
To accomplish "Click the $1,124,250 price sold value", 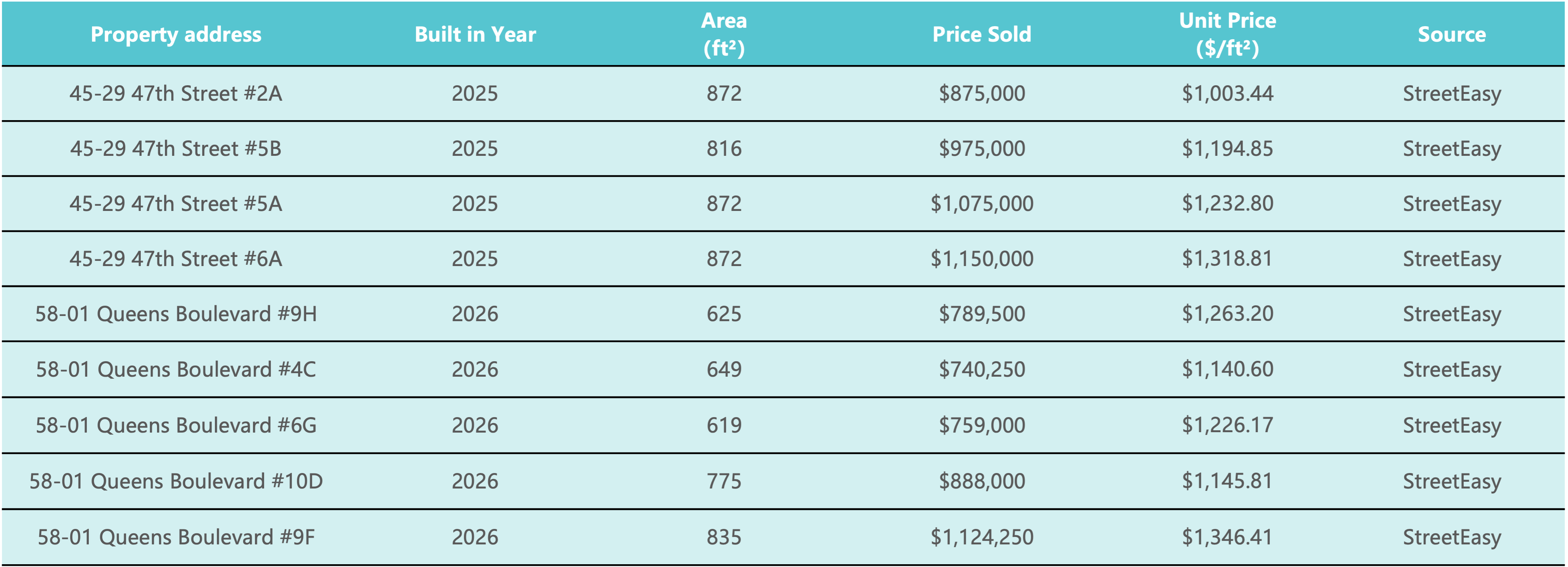I will pyautogui.click(x=981, y=537).
